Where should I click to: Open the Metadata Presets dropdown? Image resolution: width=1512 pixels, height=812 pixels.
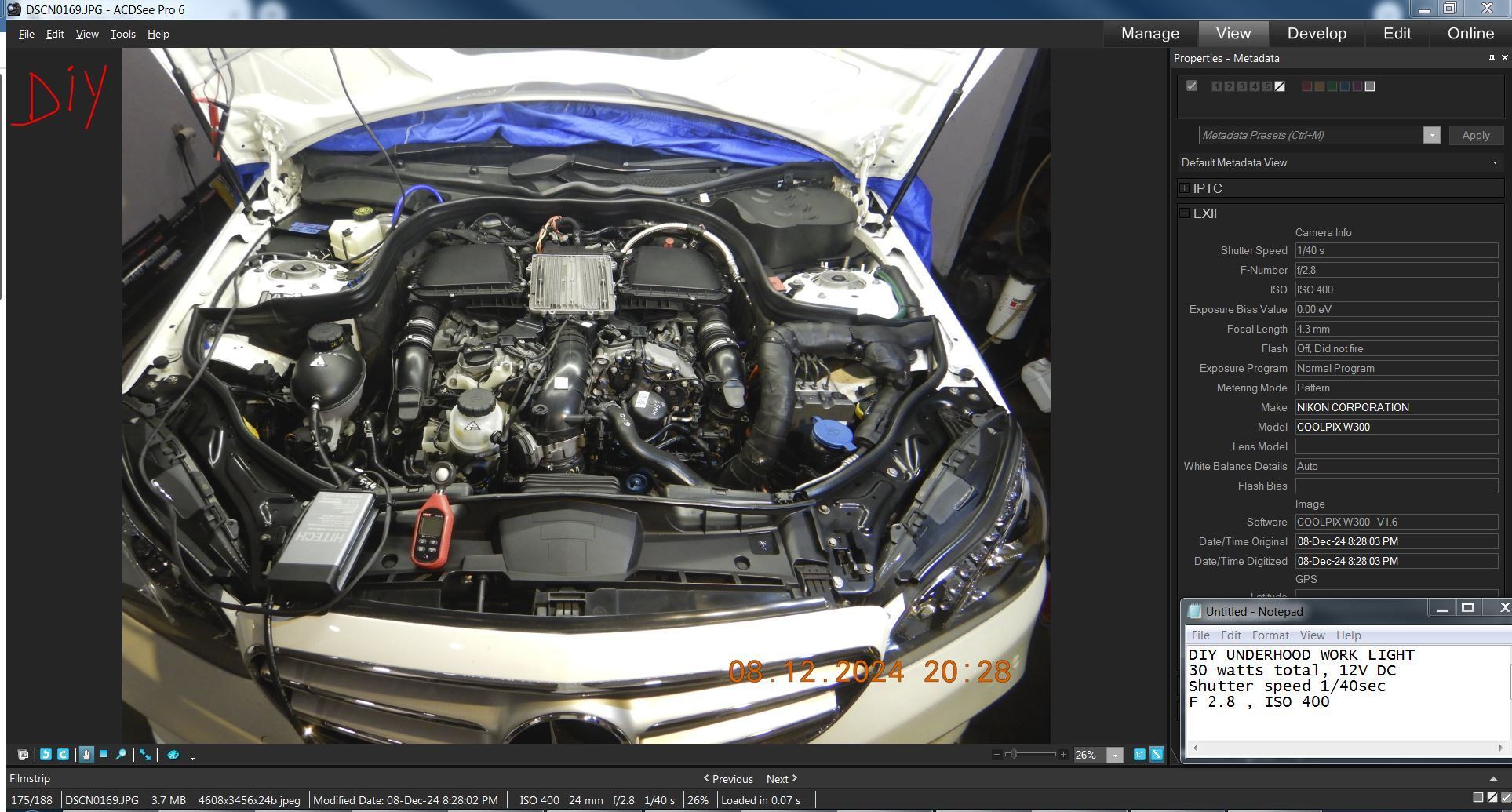(x=1432, y=135)
